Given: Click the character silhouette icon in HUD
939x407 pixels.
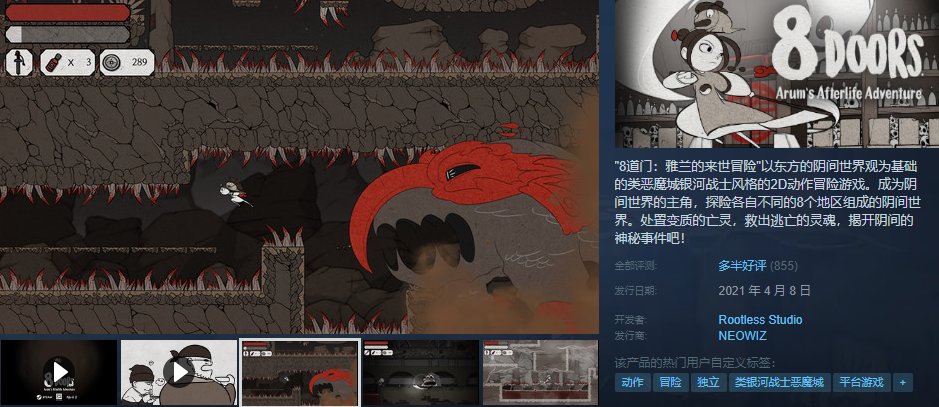Looking at the screenshot, I should [x=20, y=62].
